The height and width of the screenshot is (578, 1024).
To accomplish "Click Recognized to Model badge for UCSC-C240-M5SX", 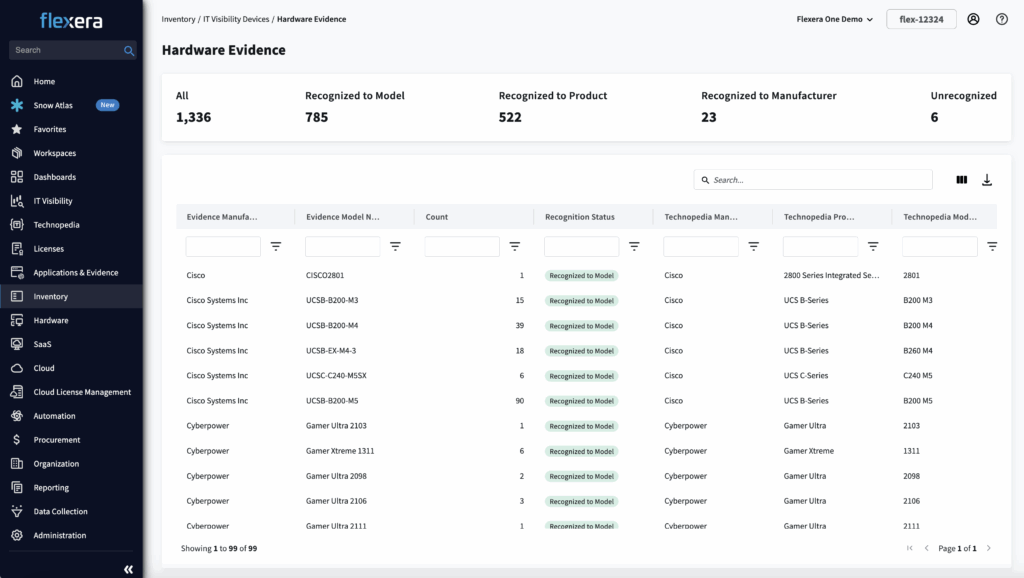I will pyautogui.click(x=581, y=376).
